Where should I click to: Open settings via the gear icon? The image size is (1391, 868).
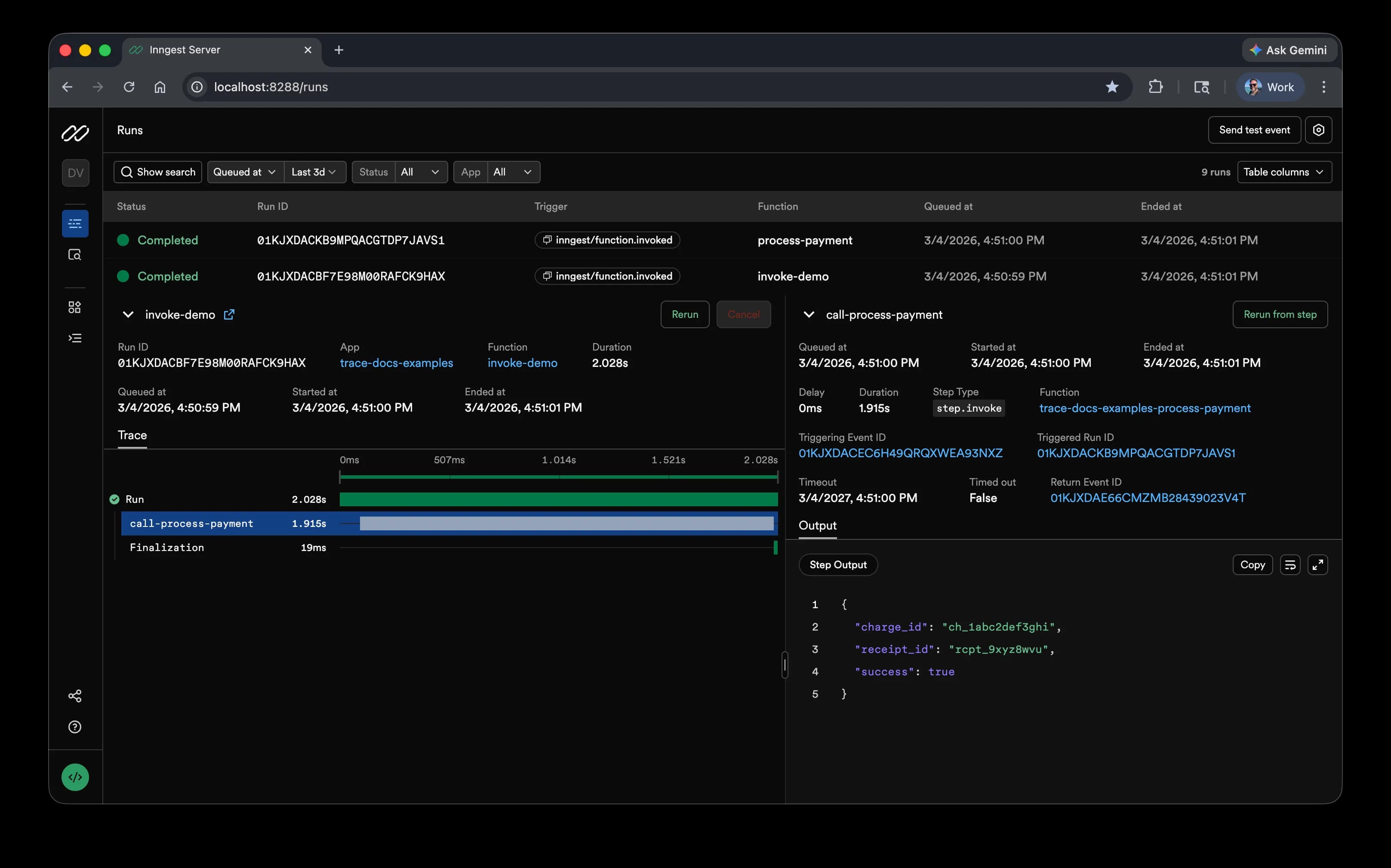coord(1319,130)
